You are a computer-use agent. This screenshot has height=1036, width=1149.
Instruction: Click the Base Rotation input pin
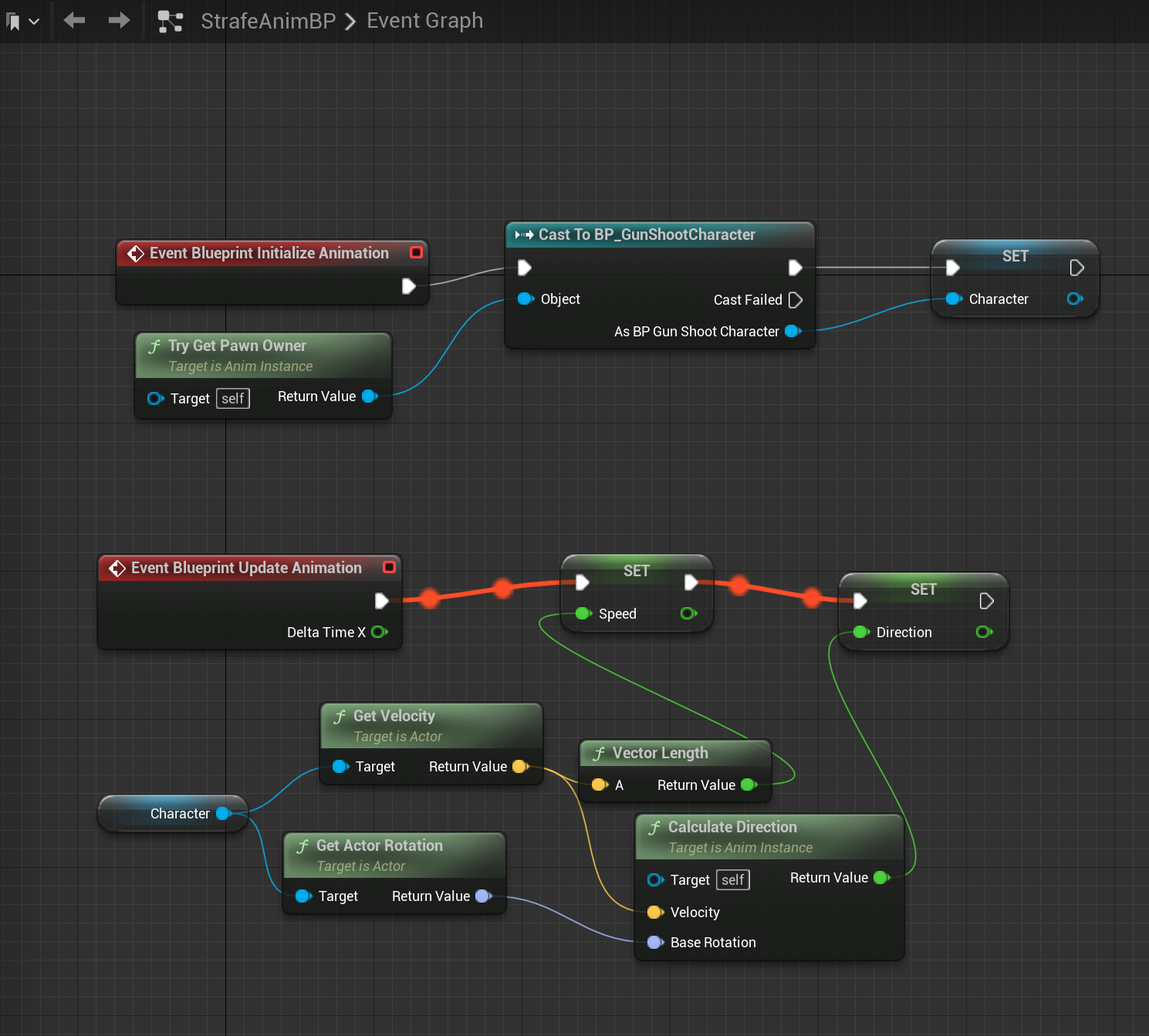655,942
